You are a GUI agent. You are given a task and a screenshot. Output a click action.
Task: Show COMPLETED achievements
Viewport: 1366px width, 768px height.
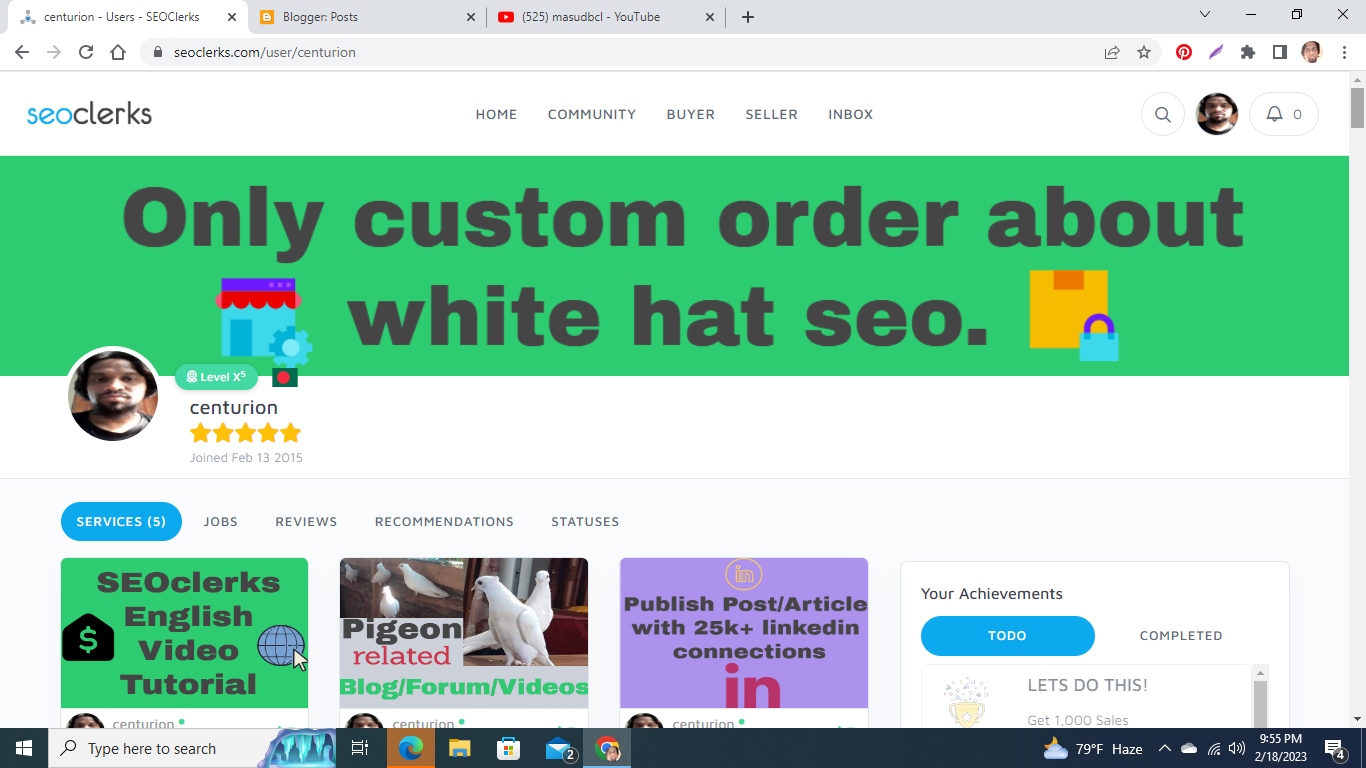click(x=1181, y=635)
